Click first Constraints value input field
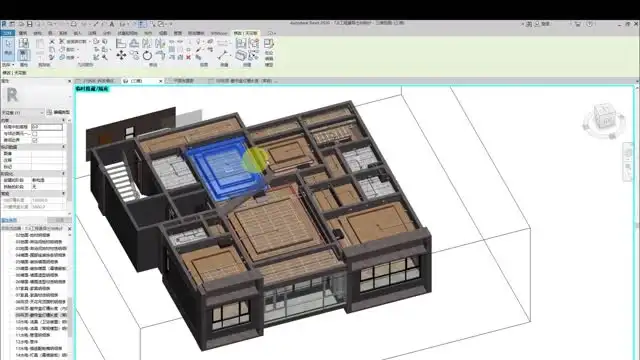640x360 pixels. pyautogui.click(x=47, y=127)
